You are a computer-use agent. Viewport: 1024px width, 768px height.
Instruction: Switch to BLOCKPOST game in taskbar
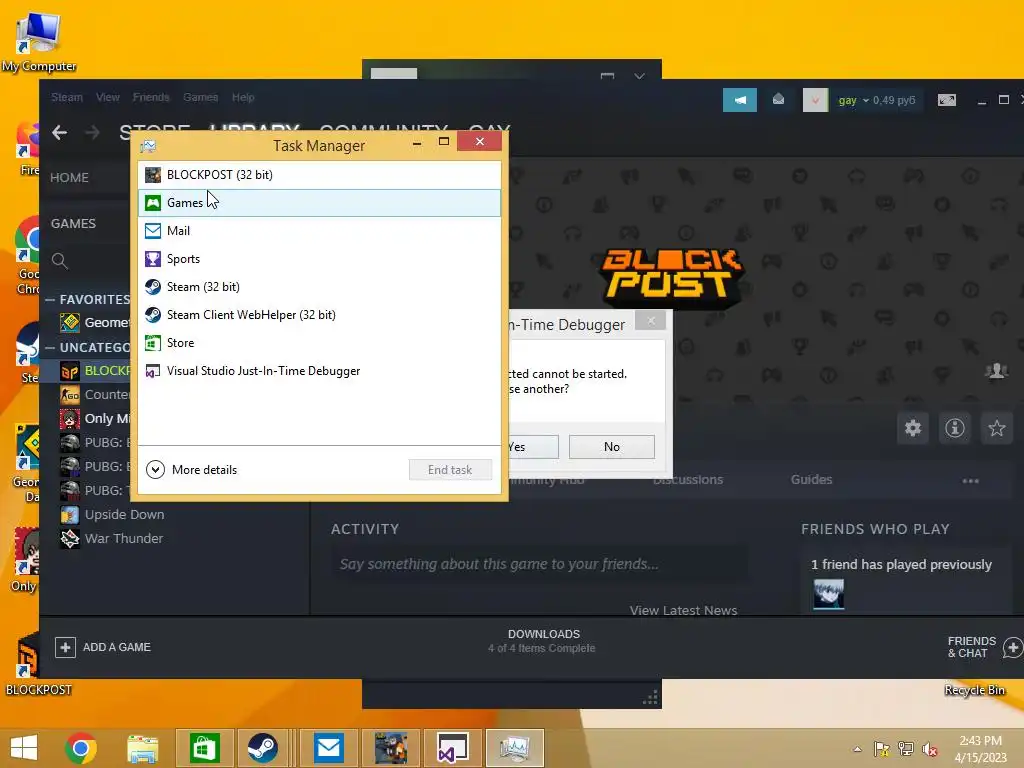391,748
